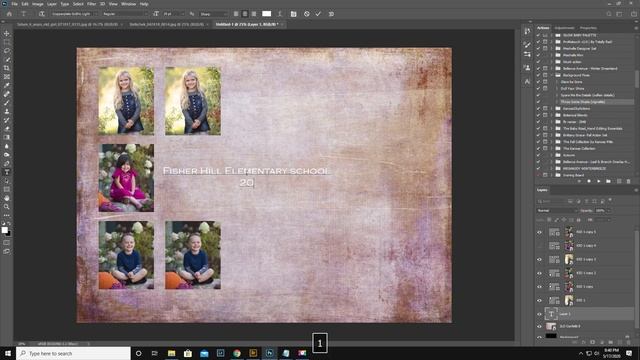Image resolution: width=640 pixels, height=360 pixels.
Task: Toggle layer filtering switch in Layers panel
Action: (610, 200)
